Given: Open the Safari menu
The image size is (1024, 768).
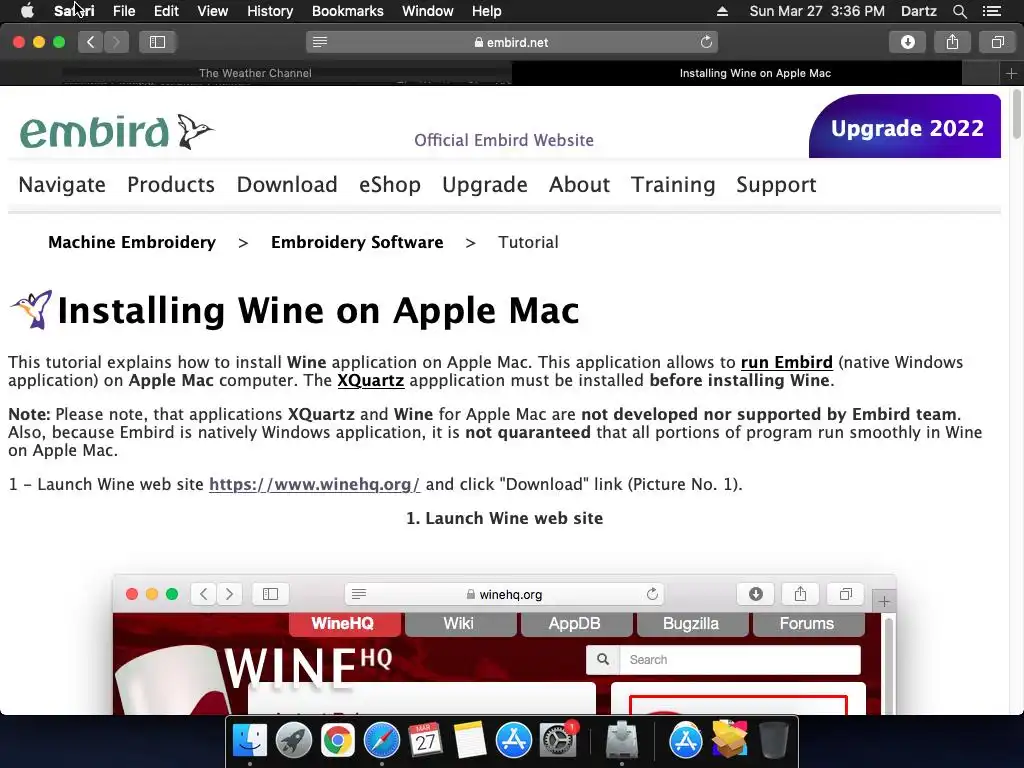Looking at the screenshot, I should [74, 11].
